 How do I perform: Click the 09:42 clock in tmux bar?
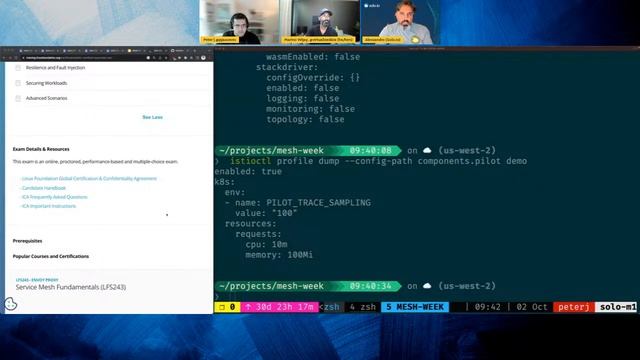tap(488, 307)
